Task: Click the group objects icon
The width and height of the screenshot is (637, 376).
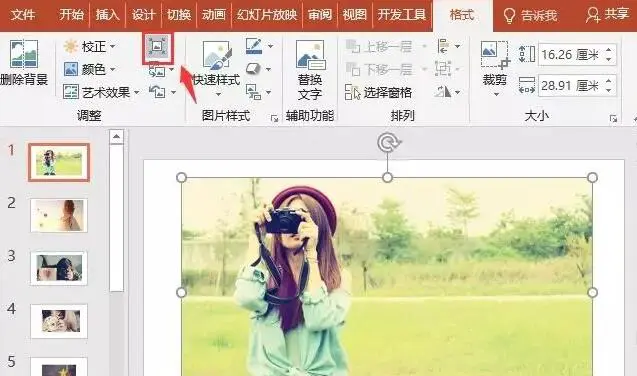Action: 443,69
